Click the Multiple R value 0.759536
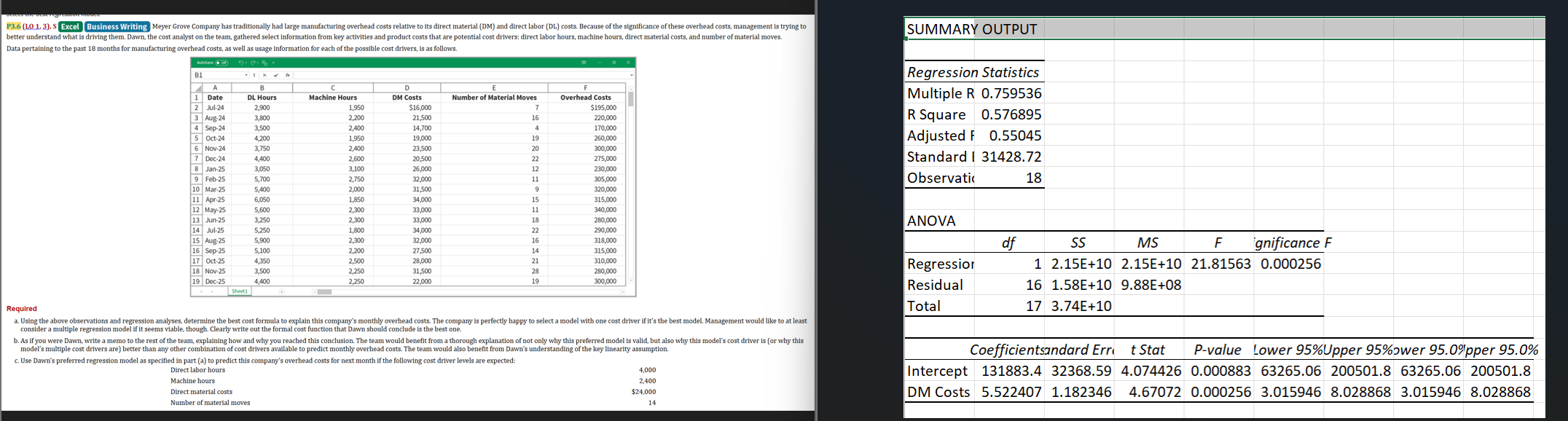Image resolution: width=1568 pixels, height=421 pixels. click(1011, 93)
